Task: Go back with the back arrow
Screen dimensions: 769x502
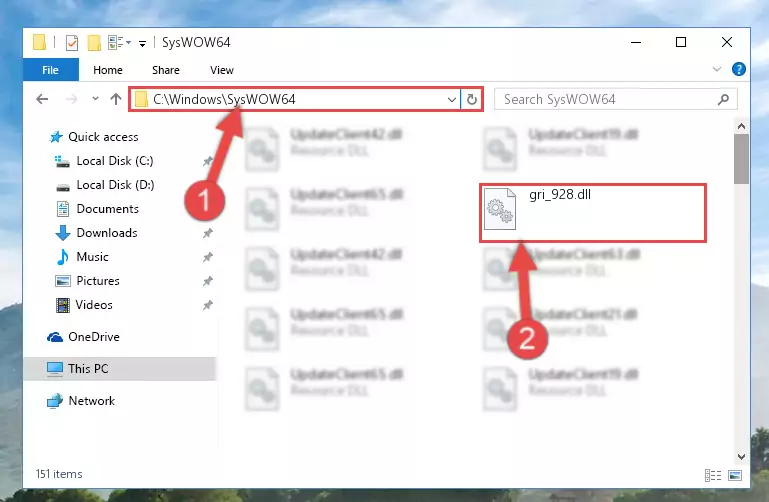Action: point(42,100)
